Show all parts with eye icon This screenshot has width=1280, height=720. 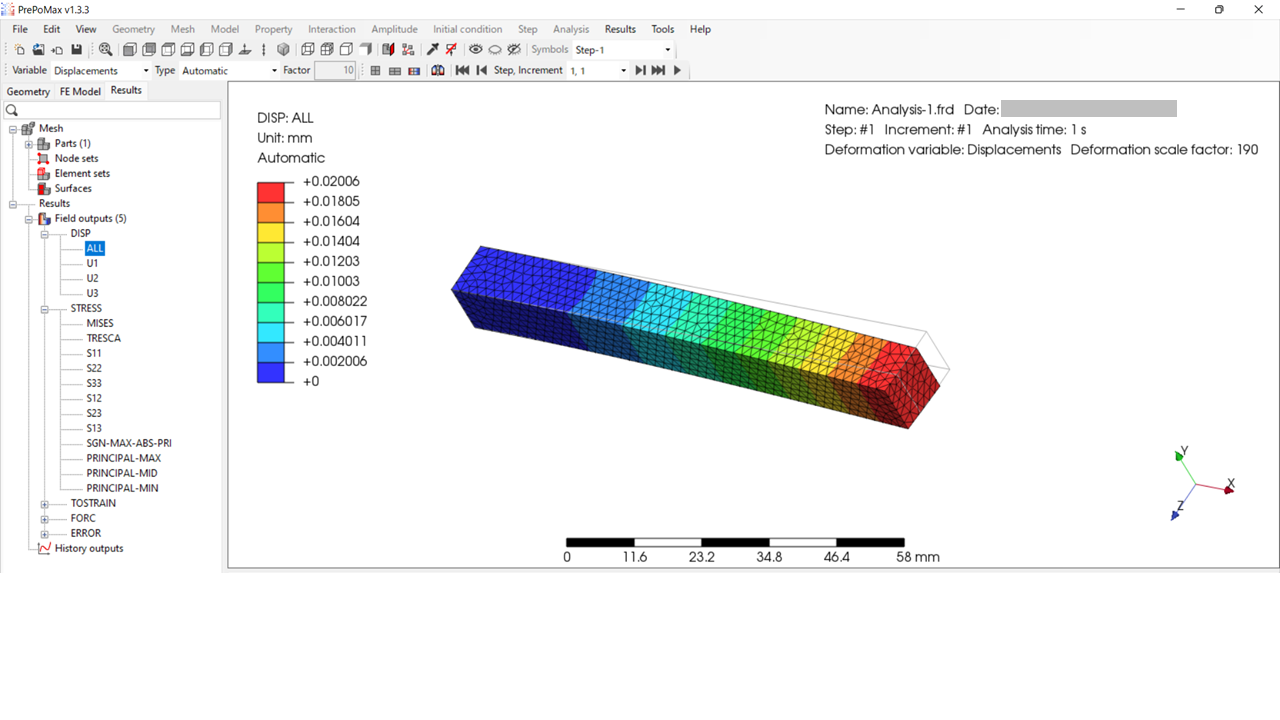tap(476, 49)
